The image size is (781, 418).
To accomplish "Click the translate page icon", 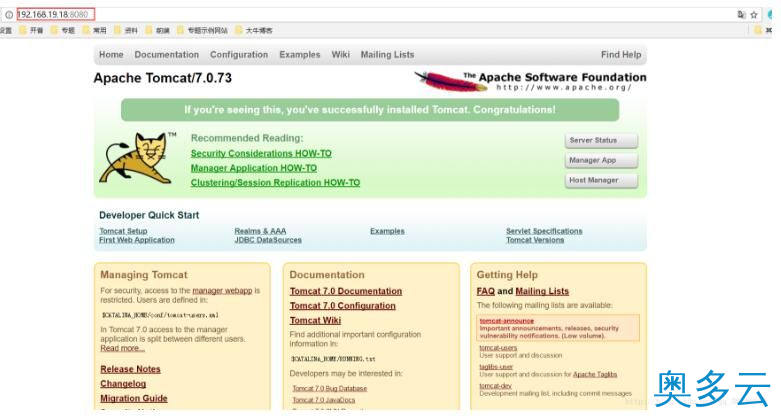I will (x=741, y=15).
